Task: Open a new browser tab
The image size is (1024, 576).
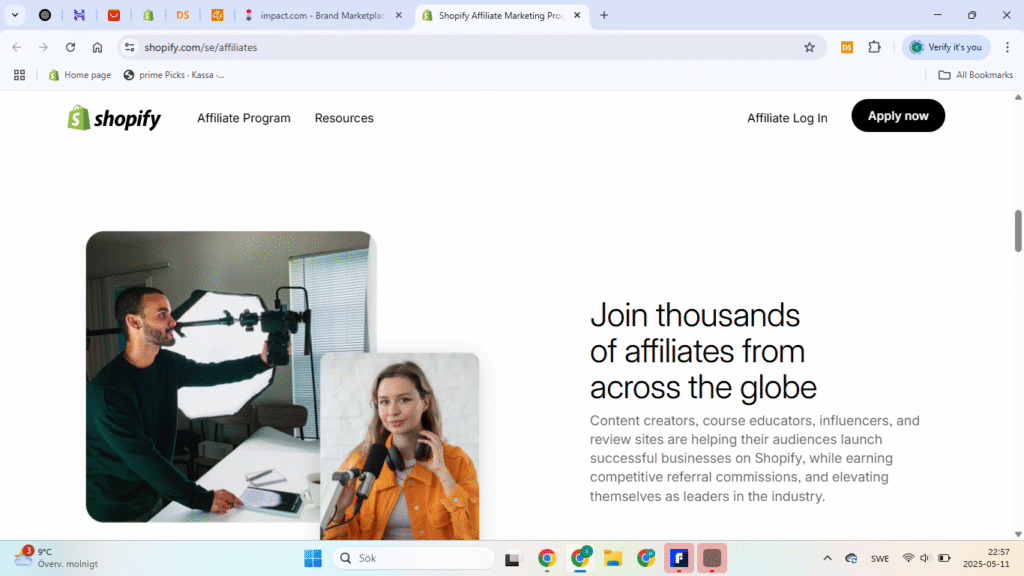Action: click(604, 15)
